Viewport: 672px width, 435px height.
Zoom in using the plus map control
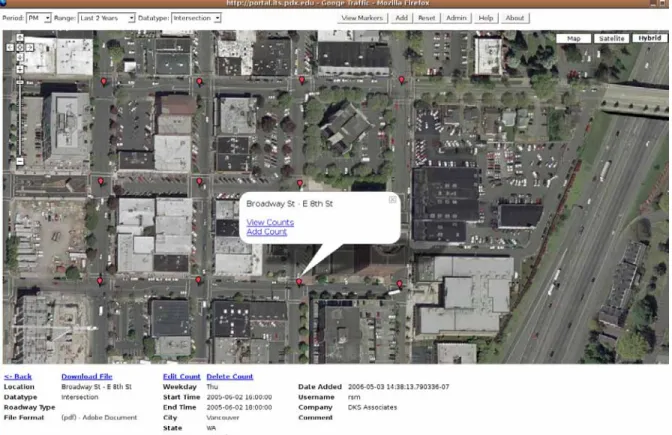pyautogui.click(x=20, y=69)
